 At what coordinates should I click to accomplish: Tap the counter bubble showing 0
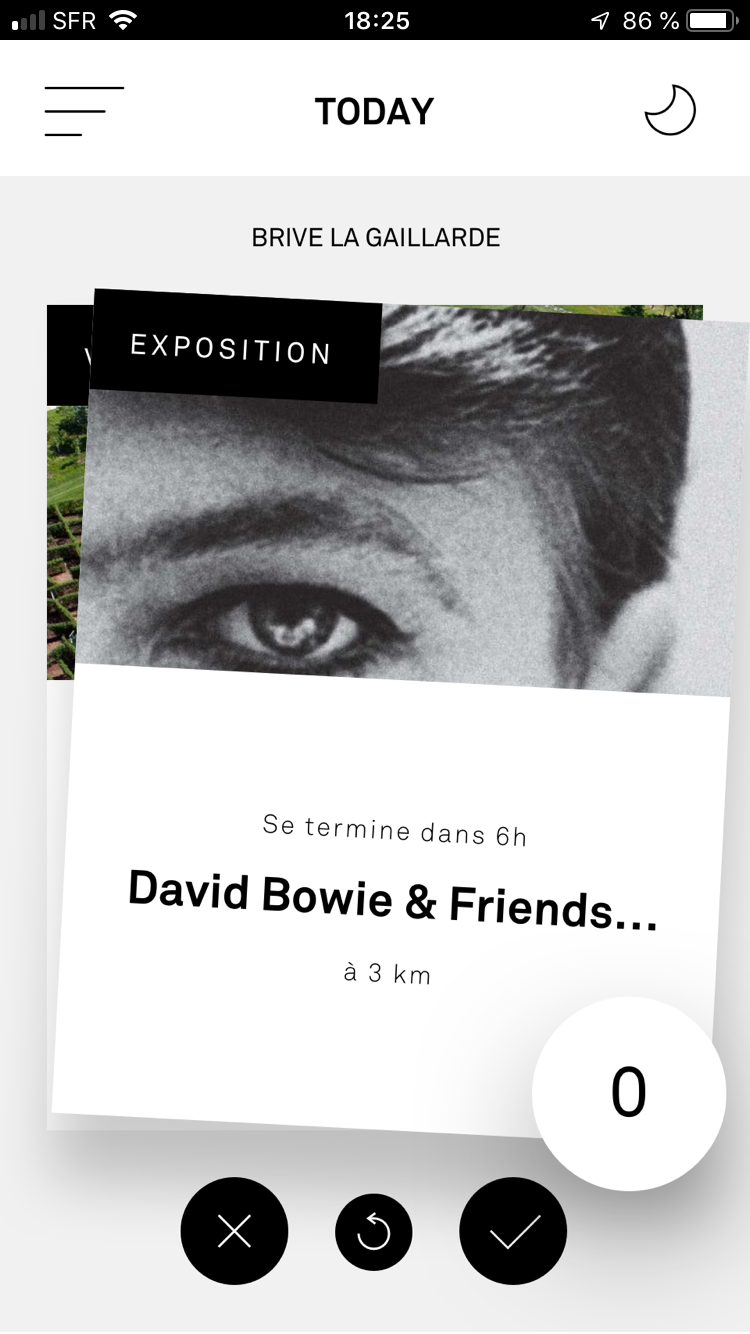point(629,1093)
